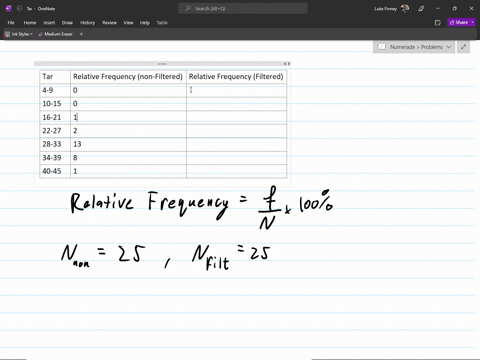Switch to the Review tab
The height and width of the screenshot is (360, 480).
click(110, 23)
